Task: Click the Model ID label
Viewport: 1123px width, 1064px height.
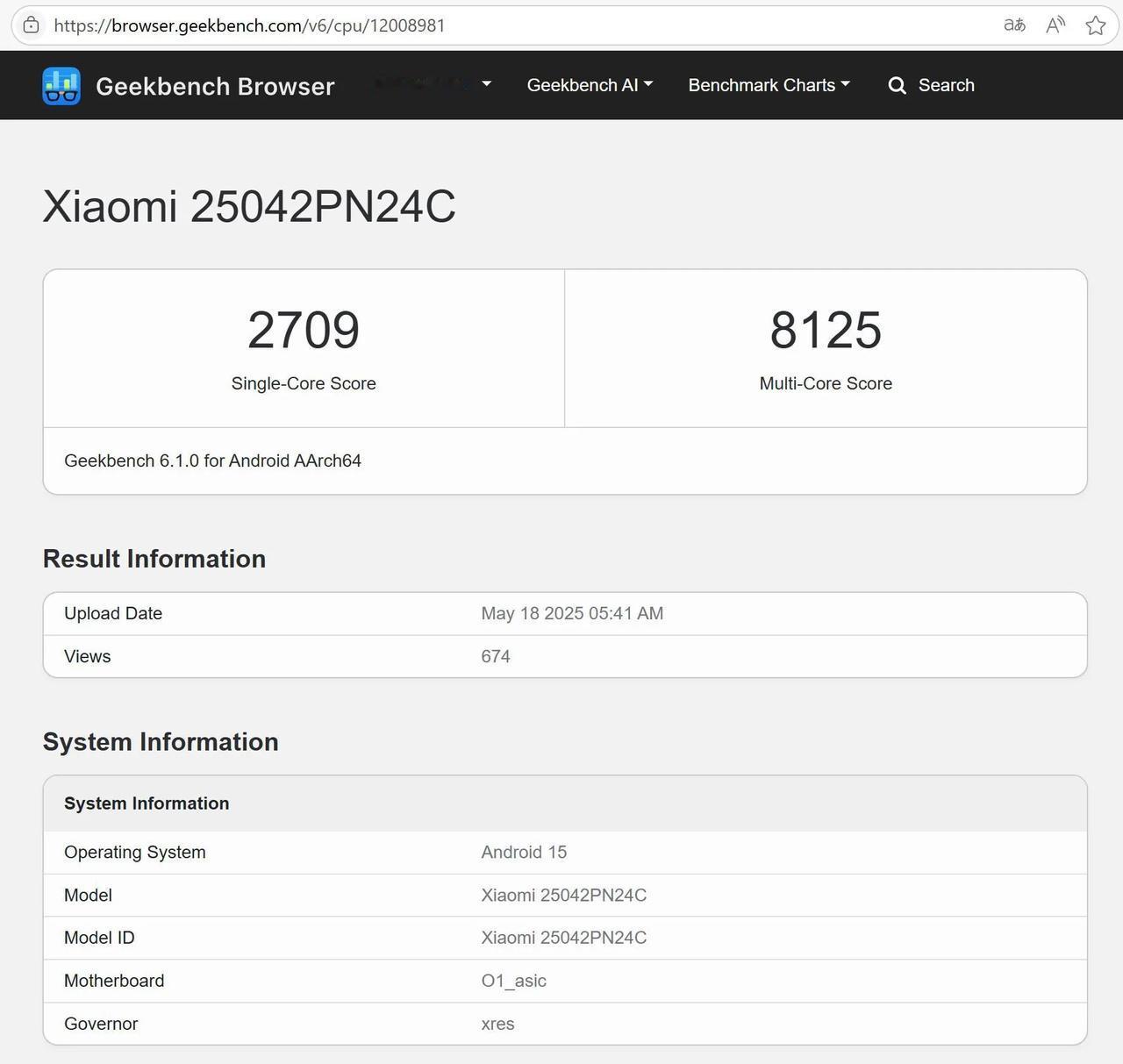Action: pos(99,938)
